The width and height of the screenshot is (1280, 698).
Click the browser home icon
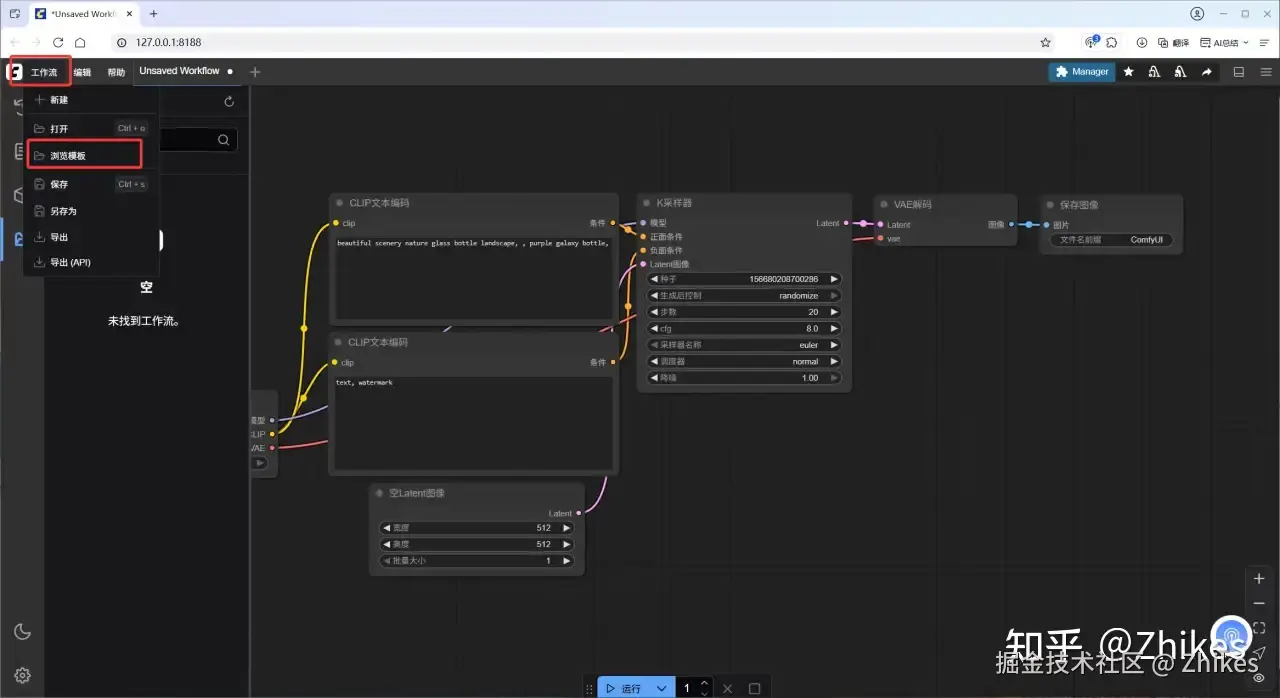[x=80, y=43]
